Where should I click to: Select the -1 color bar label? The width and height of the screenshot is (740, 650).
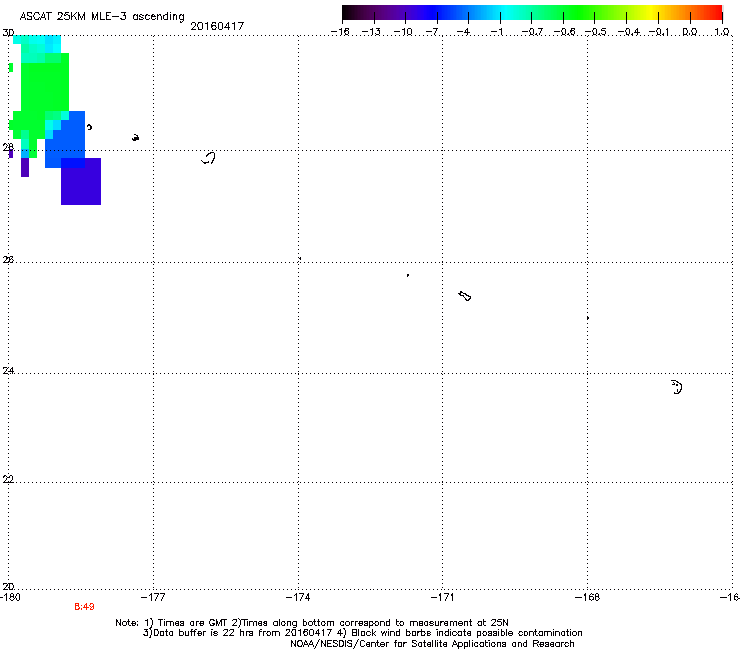click(x=496, y=32)
